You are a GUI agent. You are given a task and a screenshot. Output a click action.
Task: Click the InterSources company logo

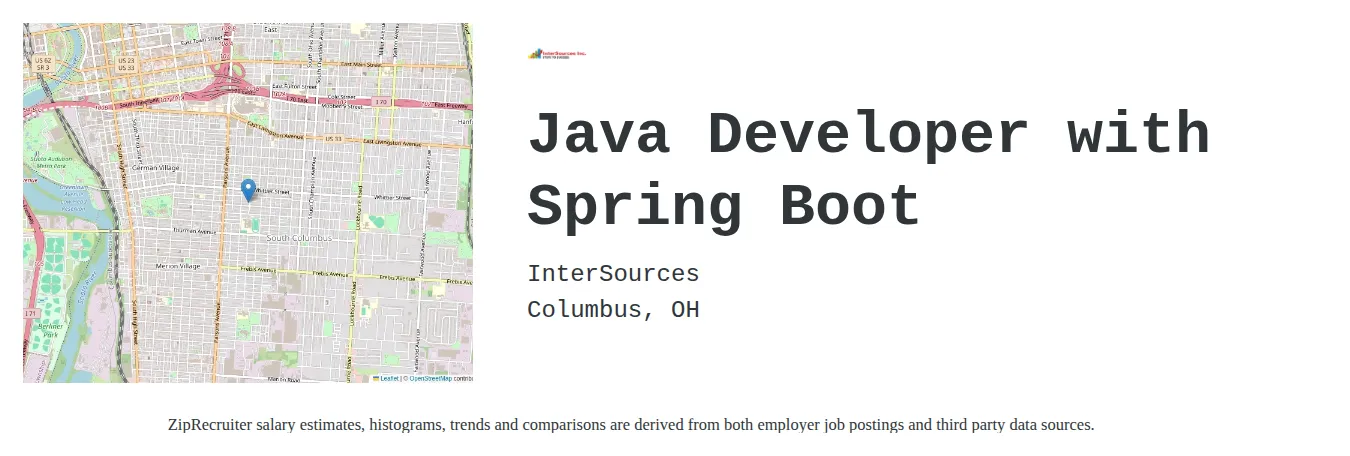[x=557, y=54]
